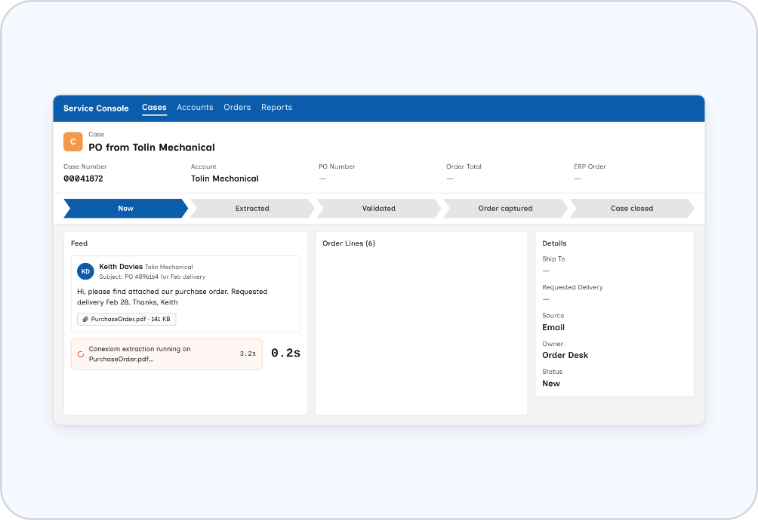Viewport: 758px width, 520px height.
Task: Open PurchaseOrder.pdf attachment
Action: pos(127,319)
